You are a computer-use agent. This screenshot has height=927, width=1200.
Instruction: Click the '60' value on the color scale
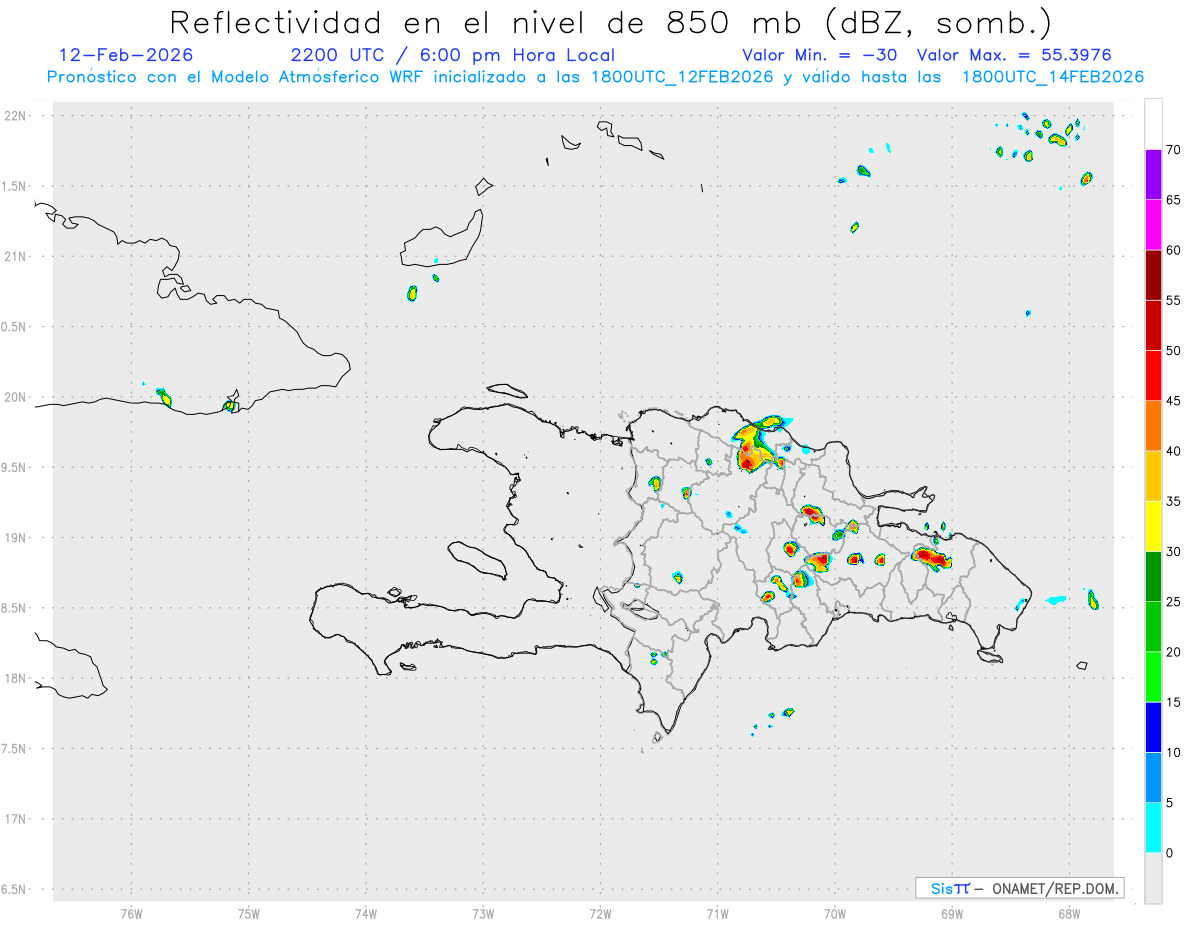tap(1173, 250)
